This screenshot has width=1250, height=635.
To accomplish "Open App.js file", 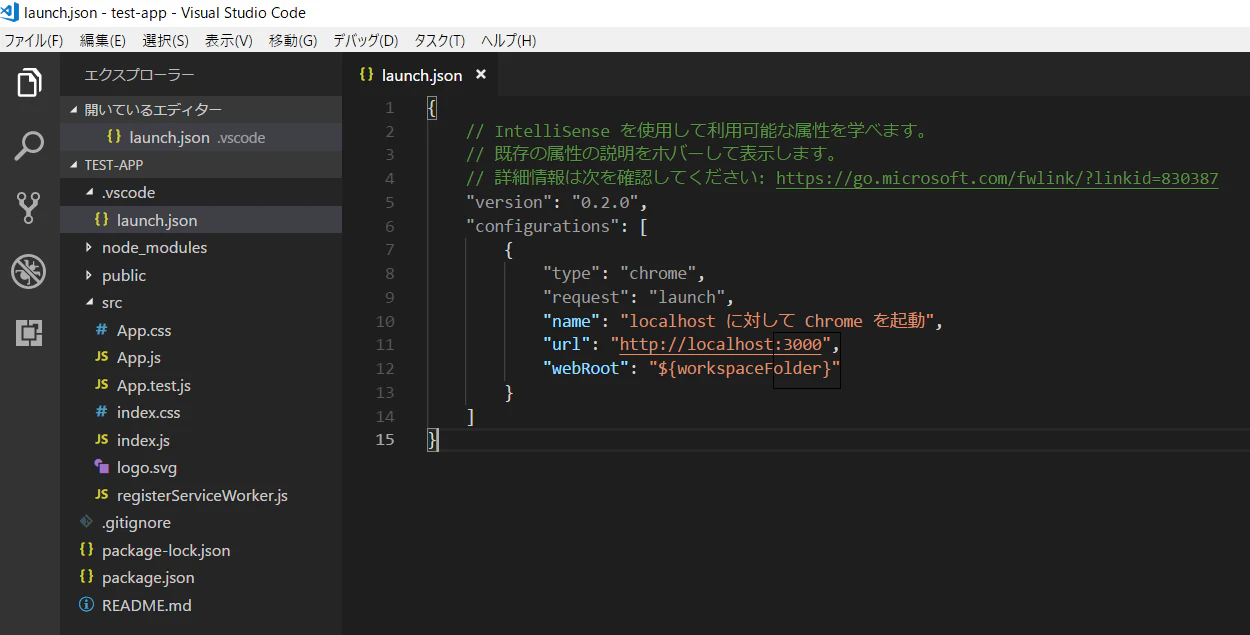I will click(139, 357).
